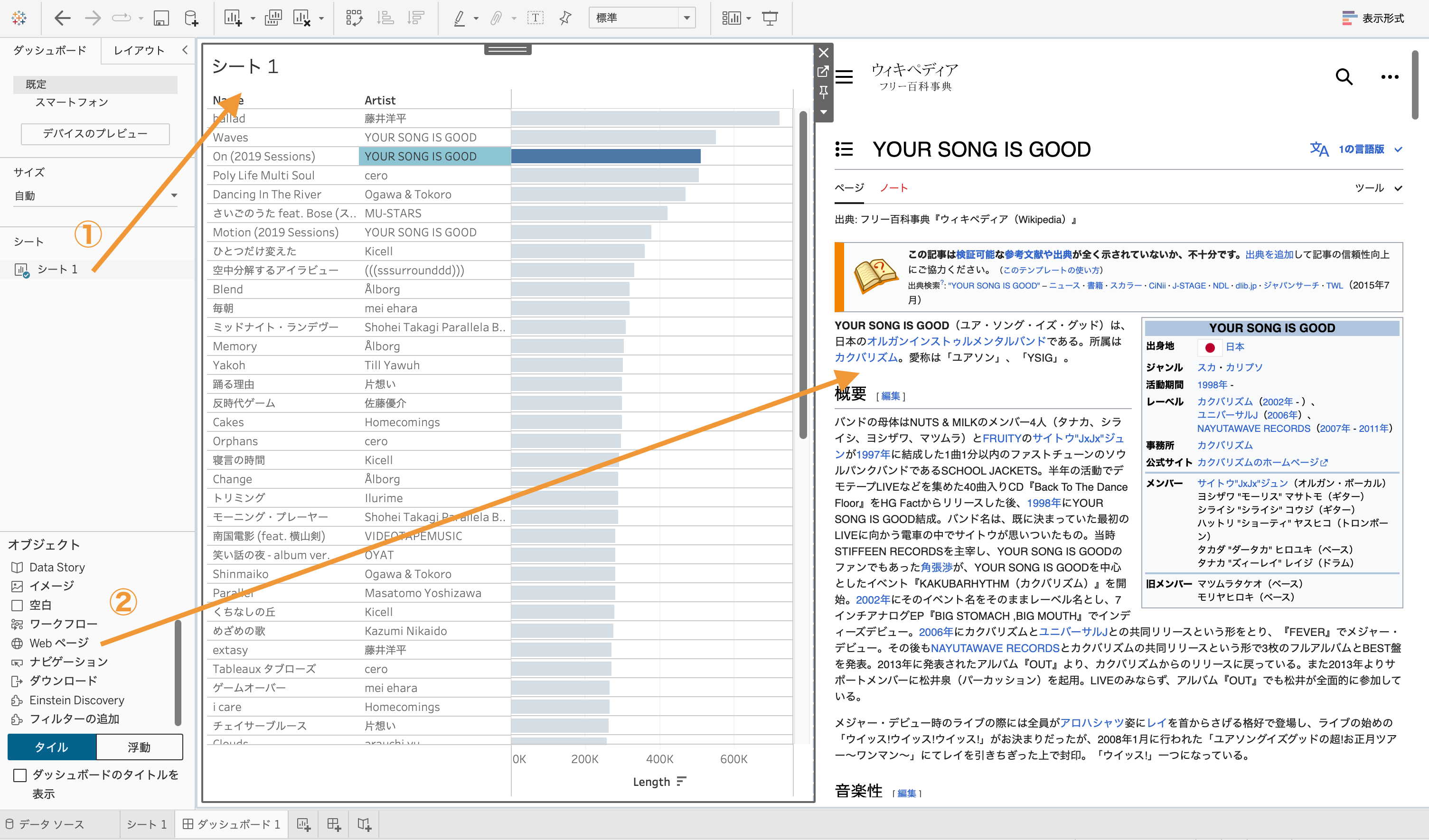Open the シート 1 bottom tab
Viewport: 1429px width, 840px height.
(146, 824)
